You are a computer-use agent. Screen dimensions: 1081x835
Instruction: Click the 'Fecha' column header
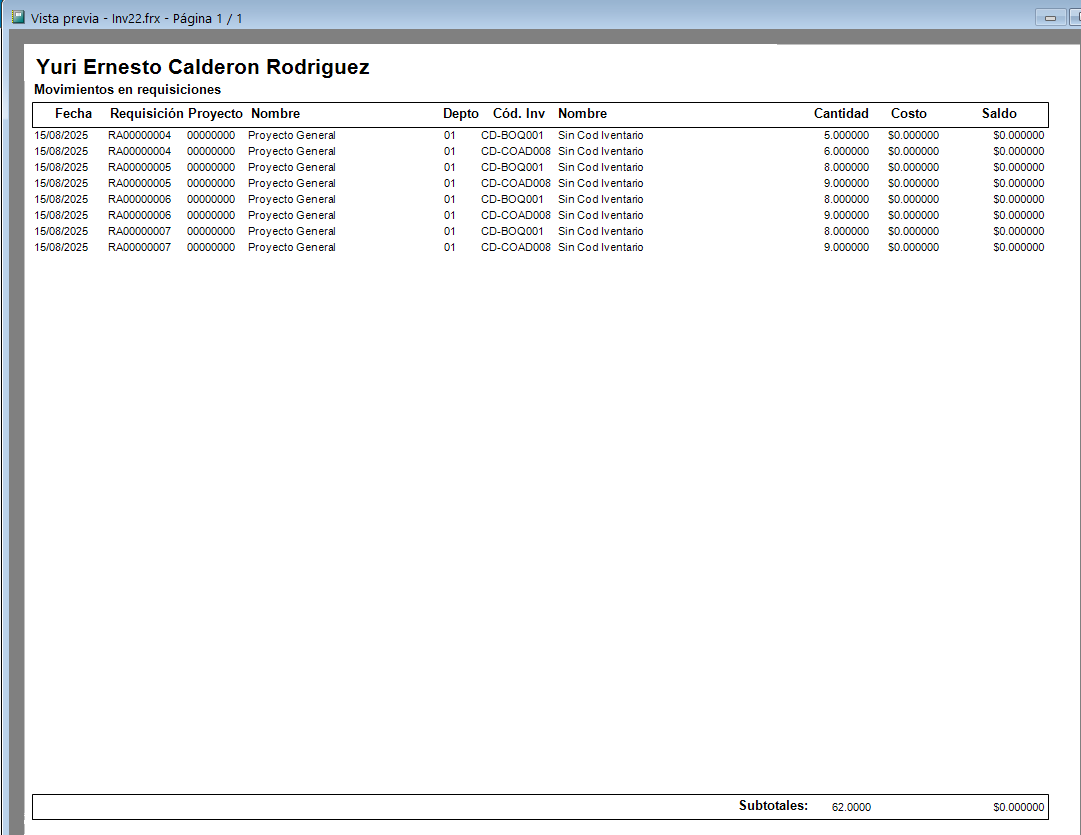73,114
